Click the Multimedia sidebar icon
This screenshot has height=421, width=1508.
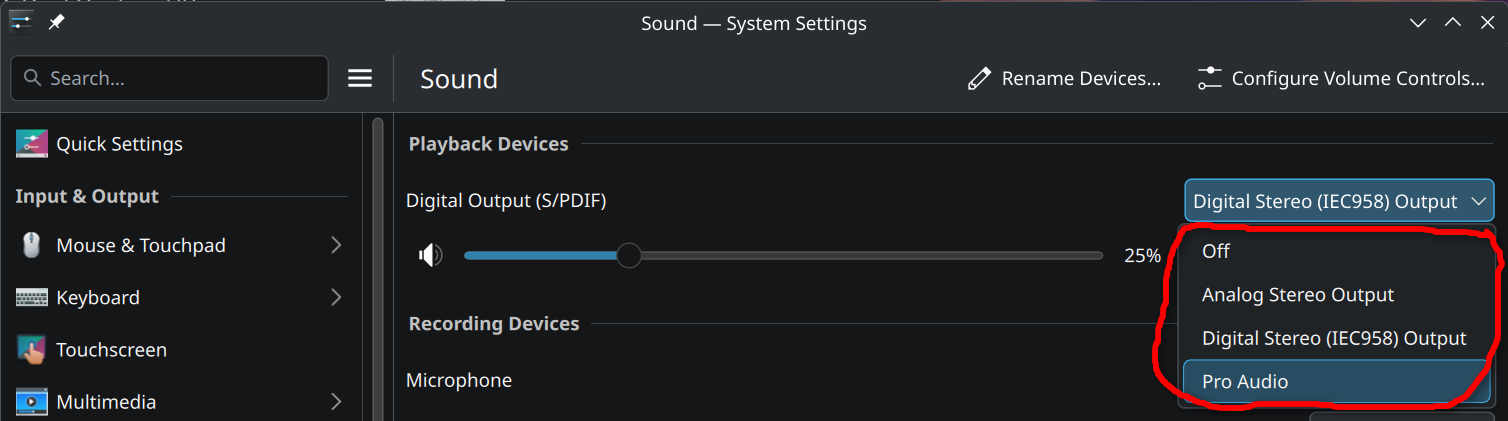pos(32,402)
